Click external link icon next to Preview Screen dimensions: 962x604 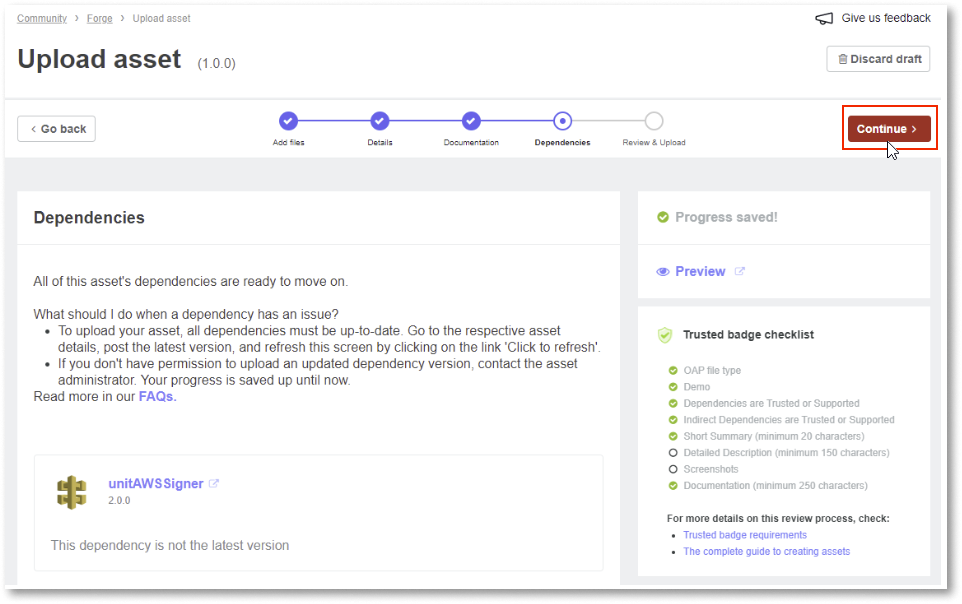tap(740, 271)
